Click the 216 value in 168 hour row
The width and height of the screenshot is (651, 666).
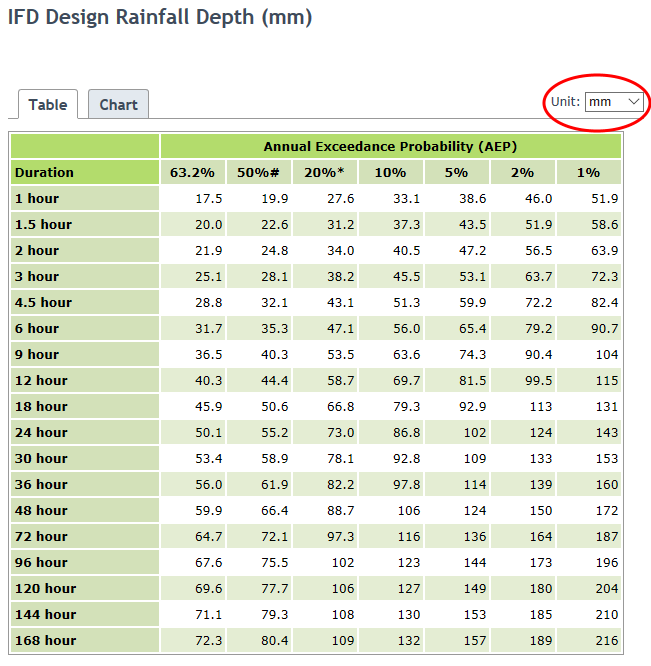[607, 640]
